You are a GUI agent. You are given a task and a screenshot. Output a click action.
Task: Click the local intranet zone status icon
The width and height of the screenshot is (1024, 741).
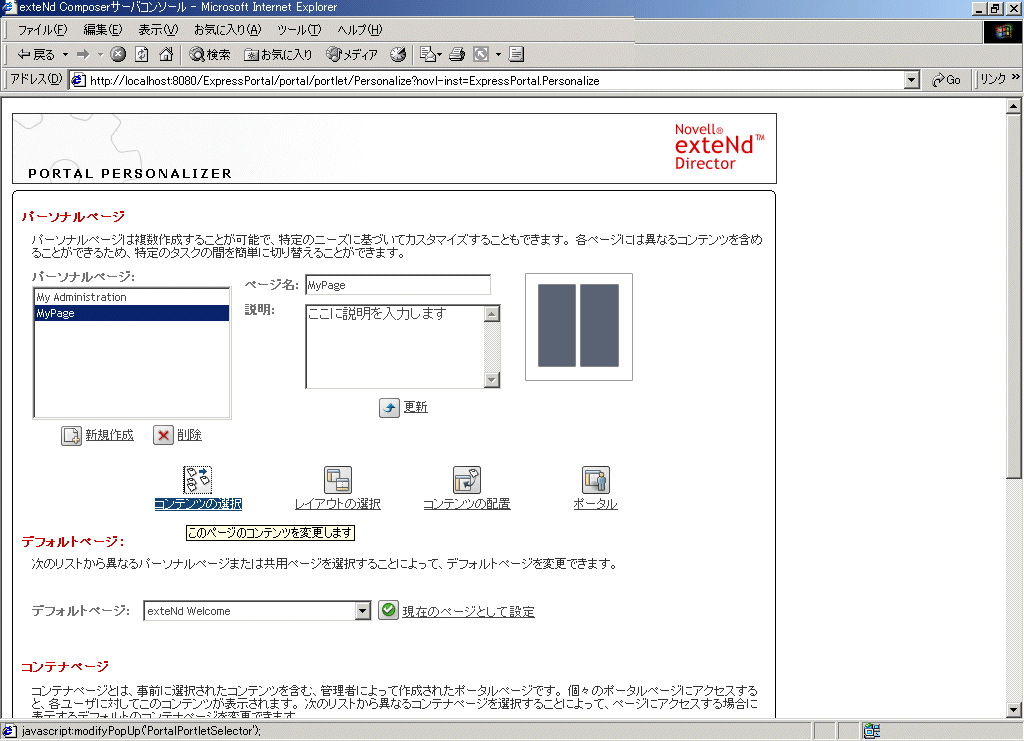point(872,731)
